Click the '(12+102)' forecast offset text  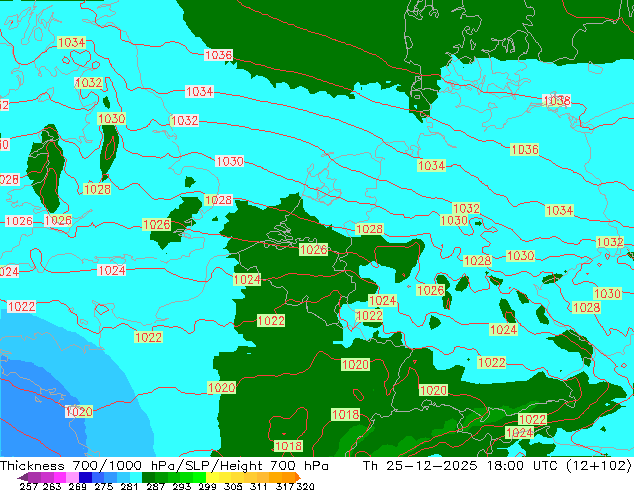click(598, 465)
